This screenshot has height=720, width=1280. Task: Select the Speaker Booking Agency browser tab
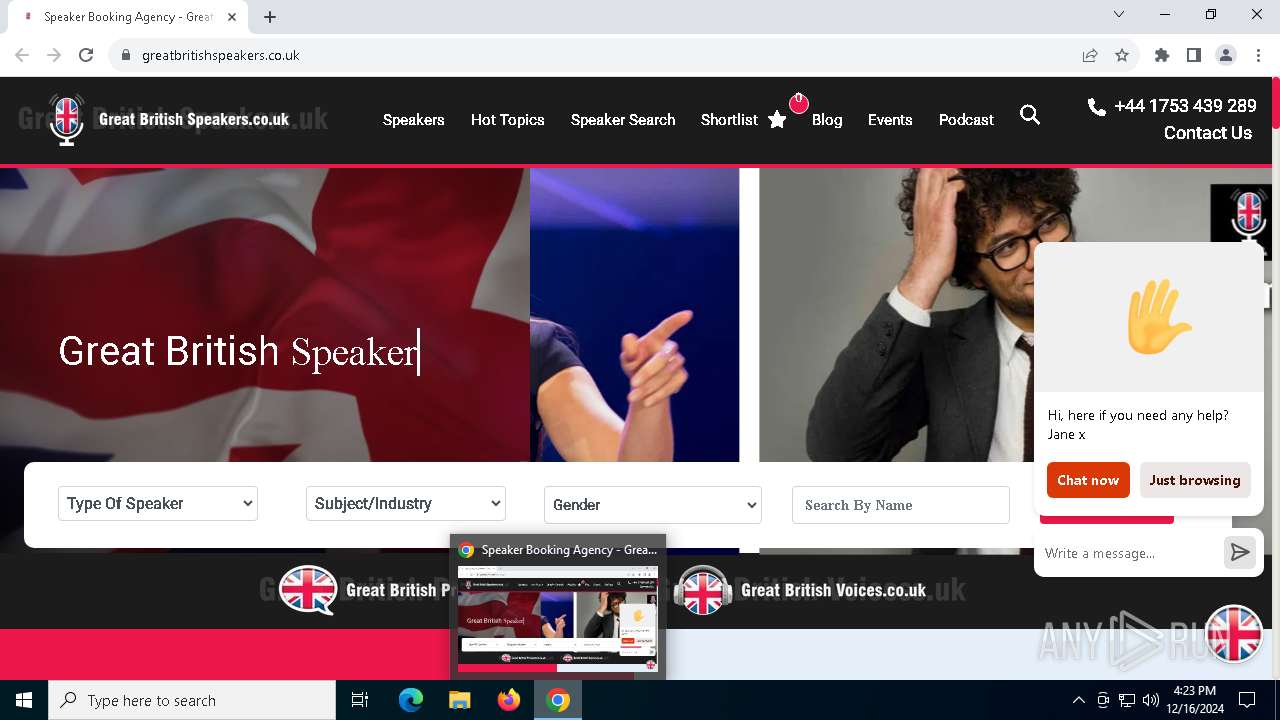128,17
